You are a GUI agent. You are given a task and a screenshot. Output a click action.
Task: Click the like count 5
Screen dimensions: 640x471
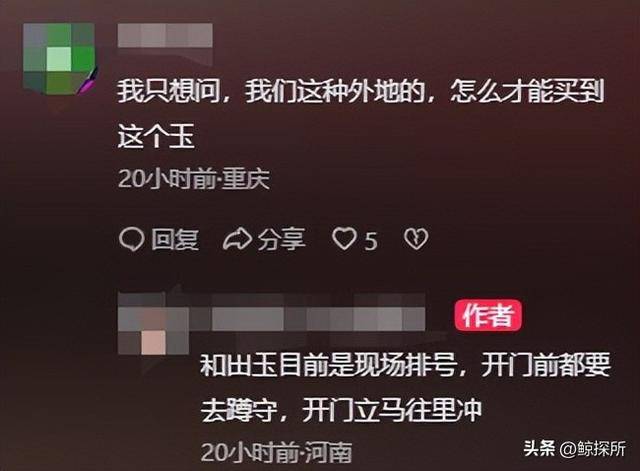(x=371, y=241)
